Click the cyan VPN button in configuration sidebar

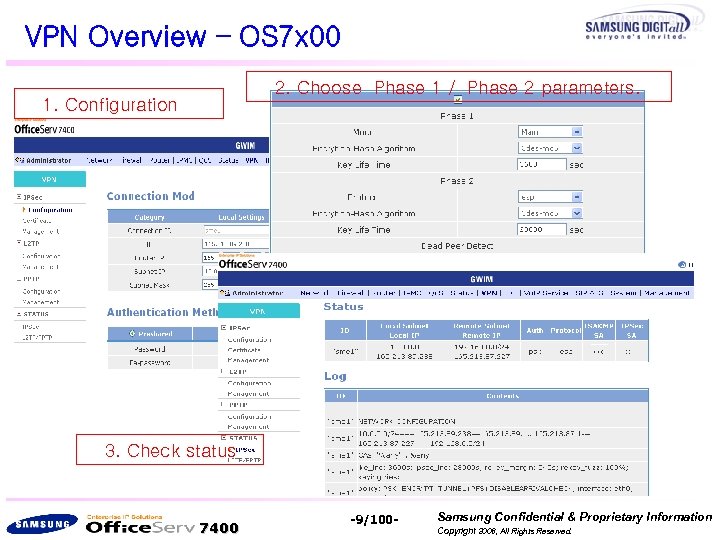[50, 179]
